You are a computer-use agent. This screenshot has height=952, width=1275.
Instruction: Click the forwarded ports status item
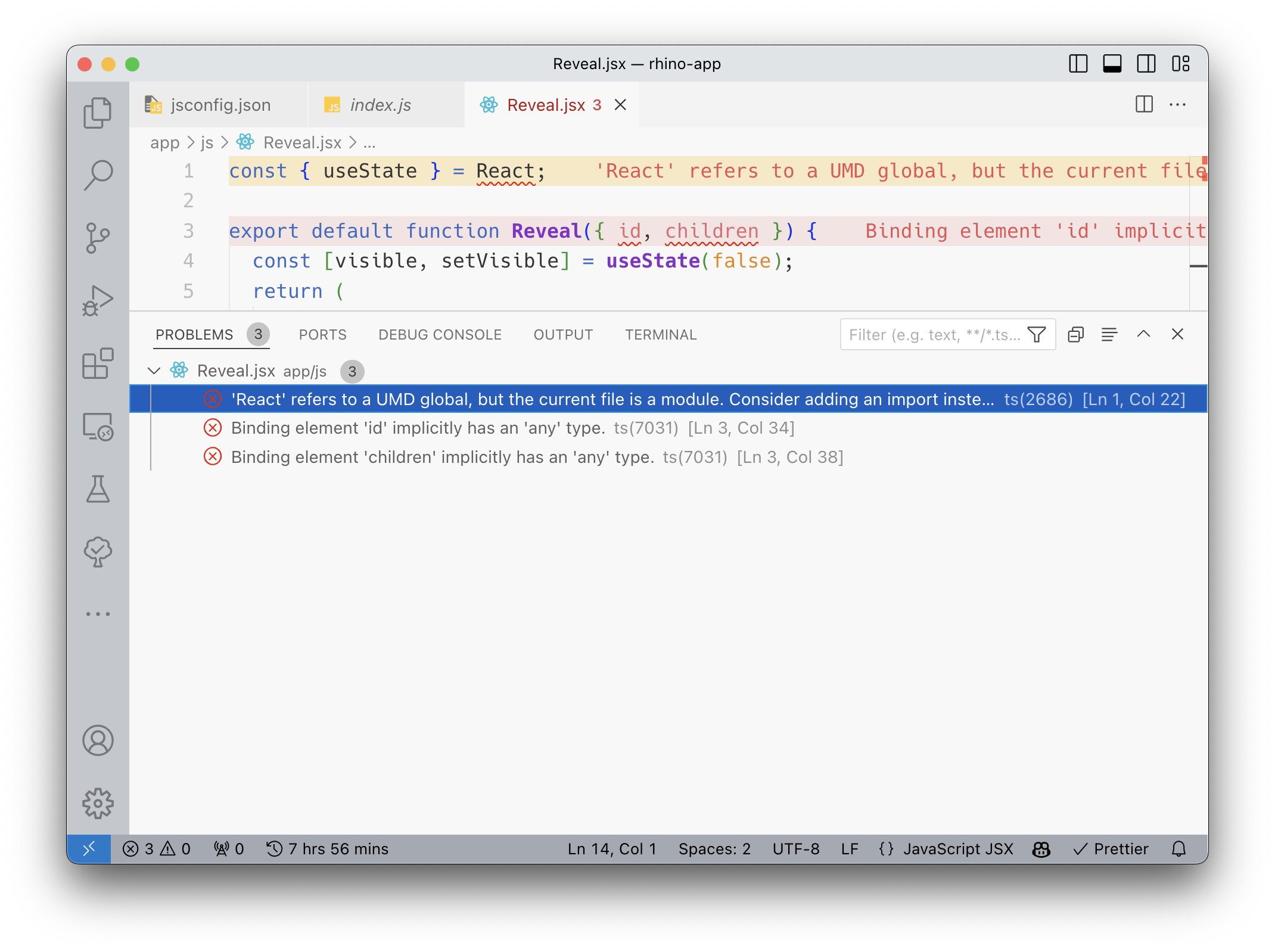click(x=229, y=849)
